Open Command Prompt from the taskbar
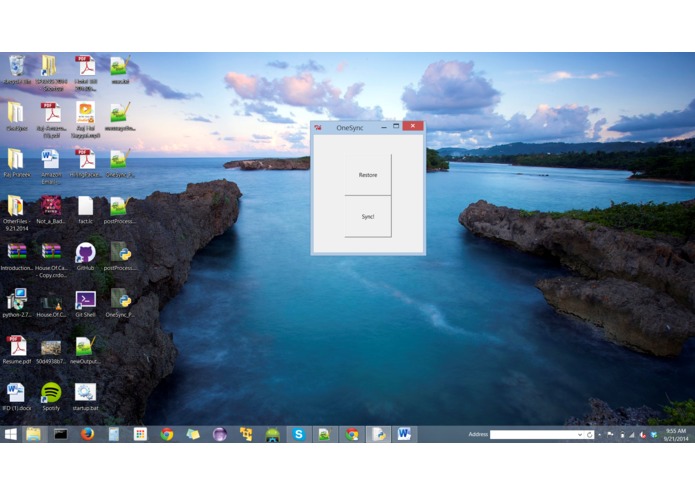Image resolution: width=695 pixels, height=494 pixels. pos(61,434)
